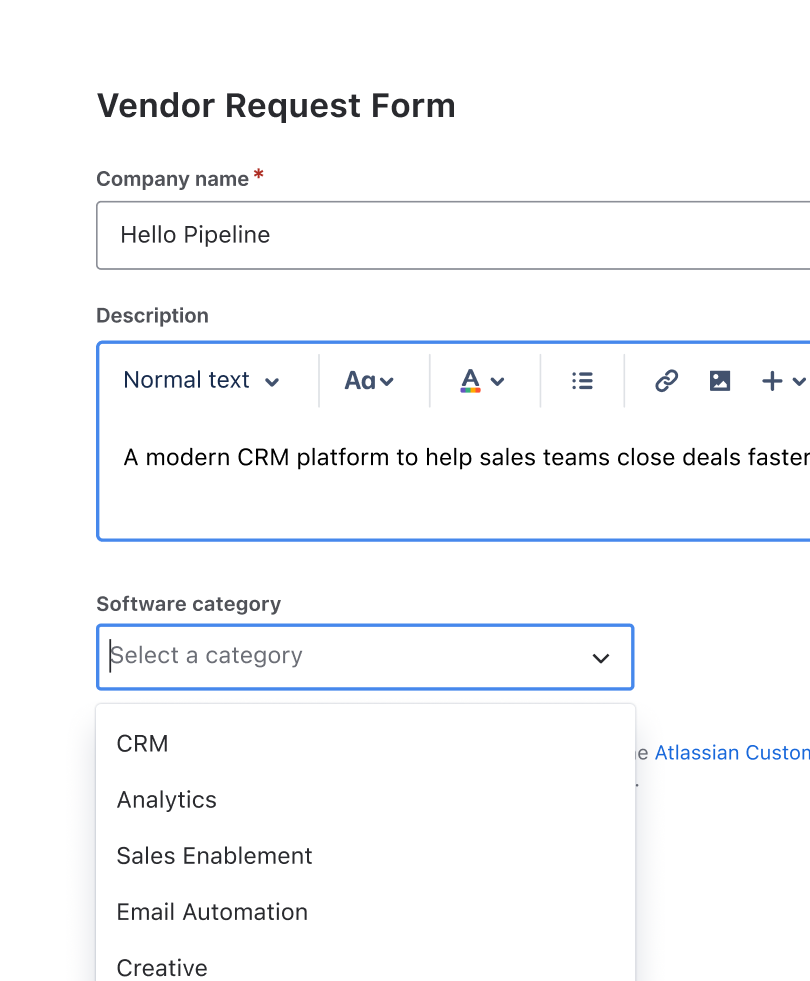Select the Email Automation option
Viewport: 810px width, 981px height.
(213, 912)
